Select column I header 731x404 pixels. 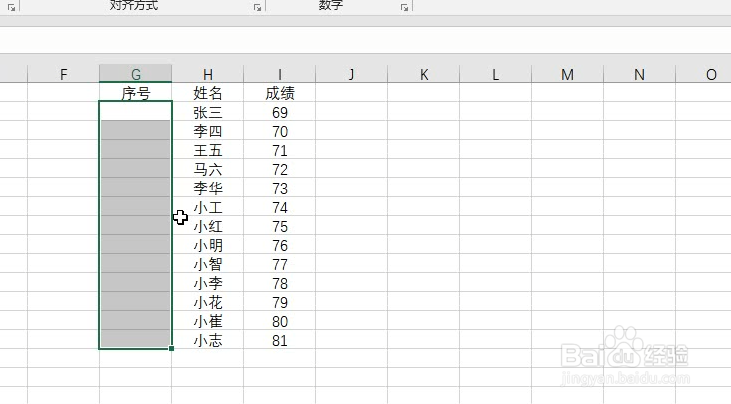point(280,74)
